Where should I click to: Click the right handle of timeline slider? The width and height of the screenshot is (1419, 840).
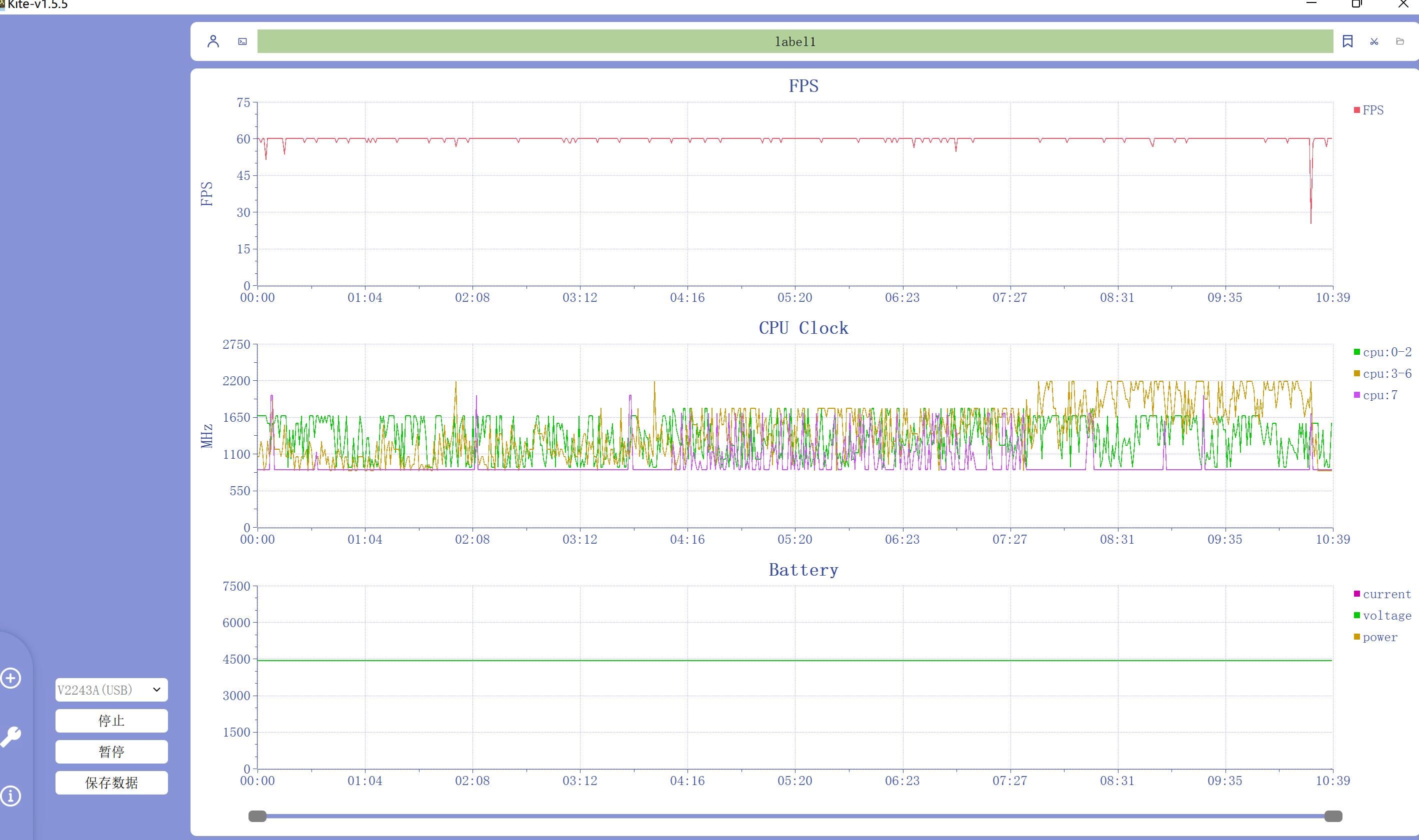1333,816
